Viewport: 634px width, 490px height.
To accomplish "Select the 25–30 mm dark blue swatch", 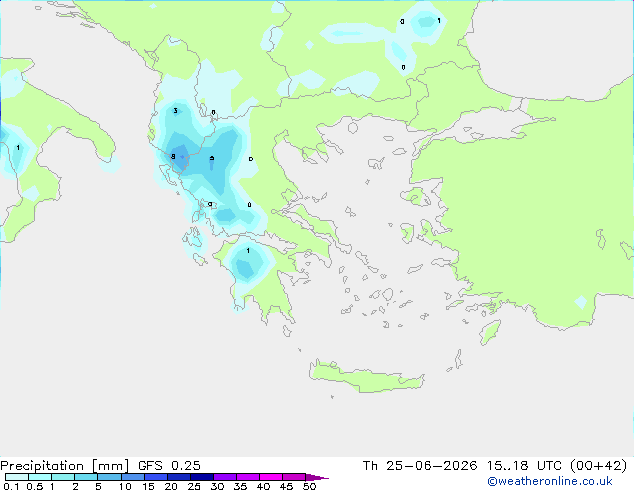I will [x=201, y=477].
